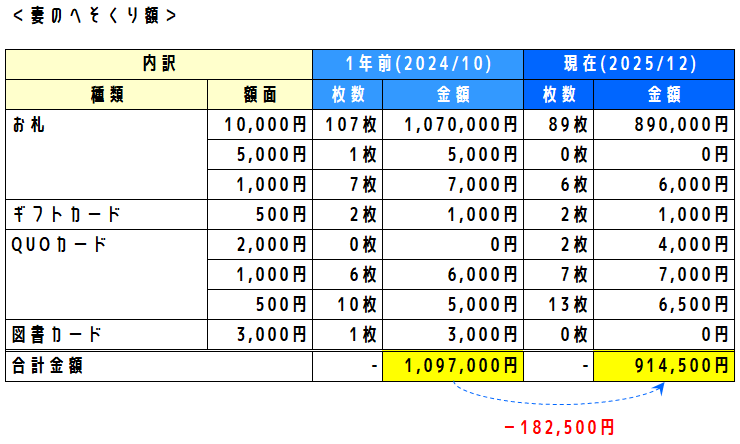The height and width of the screenshot is (444, 740).
Task: Select the QUOカード category cell
Action: point(106,245)
